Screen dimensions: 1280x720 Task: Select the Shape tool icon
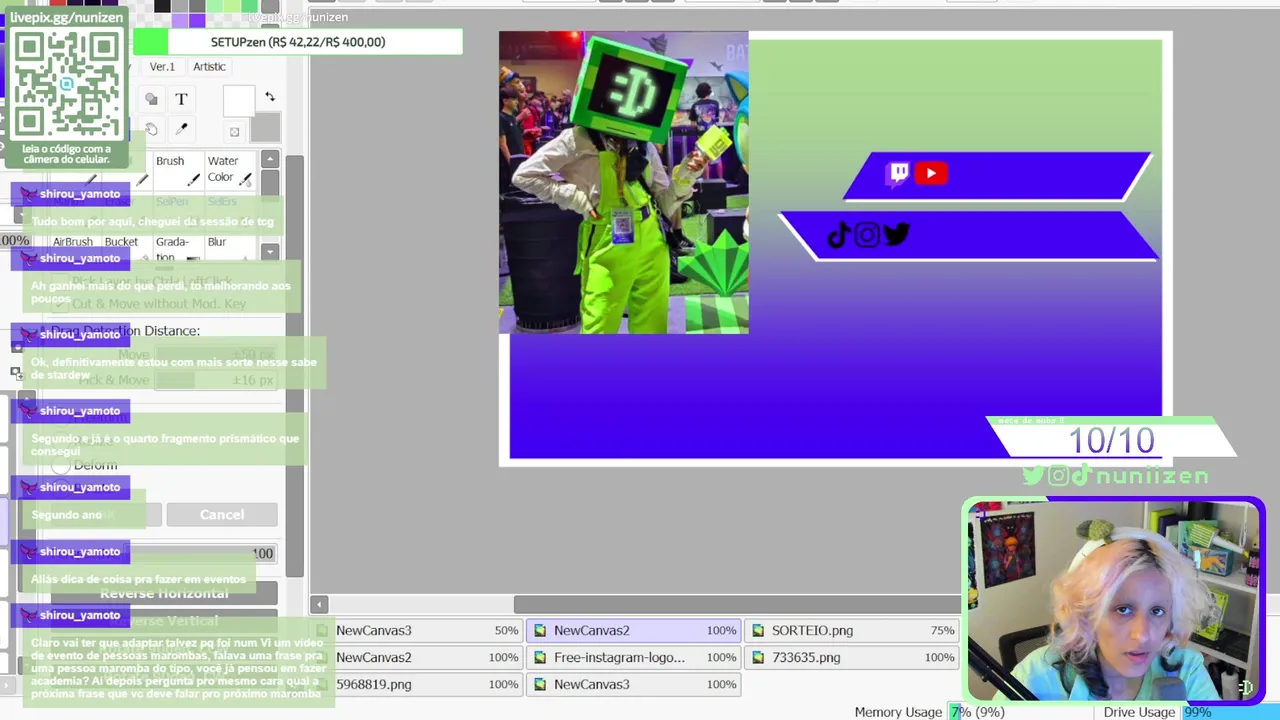click(x=151, y=99)
